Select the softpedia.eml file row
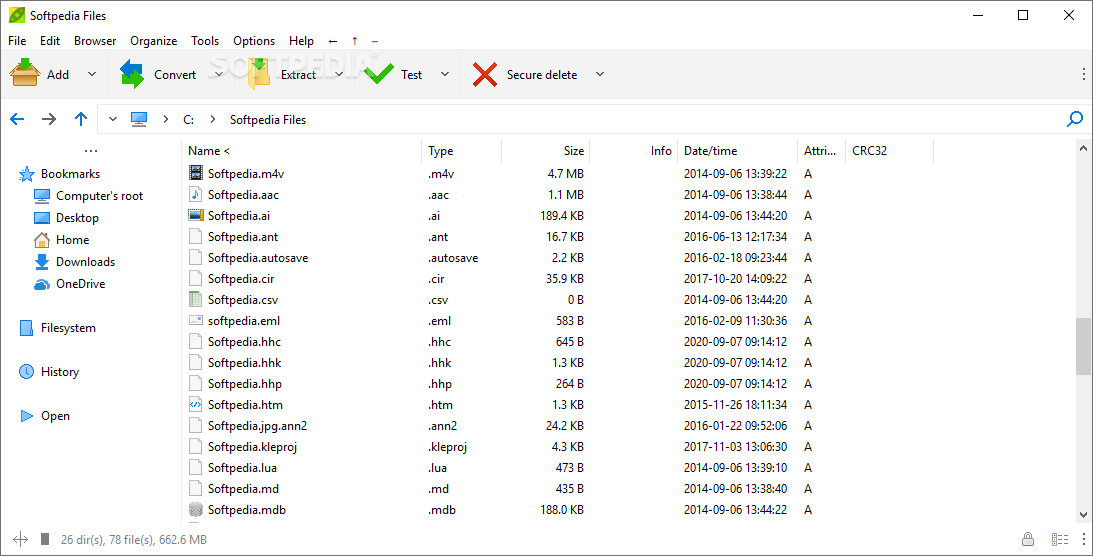Image resolution: width=1093 pixels, height=556 pixels. (x=630, y=321)
